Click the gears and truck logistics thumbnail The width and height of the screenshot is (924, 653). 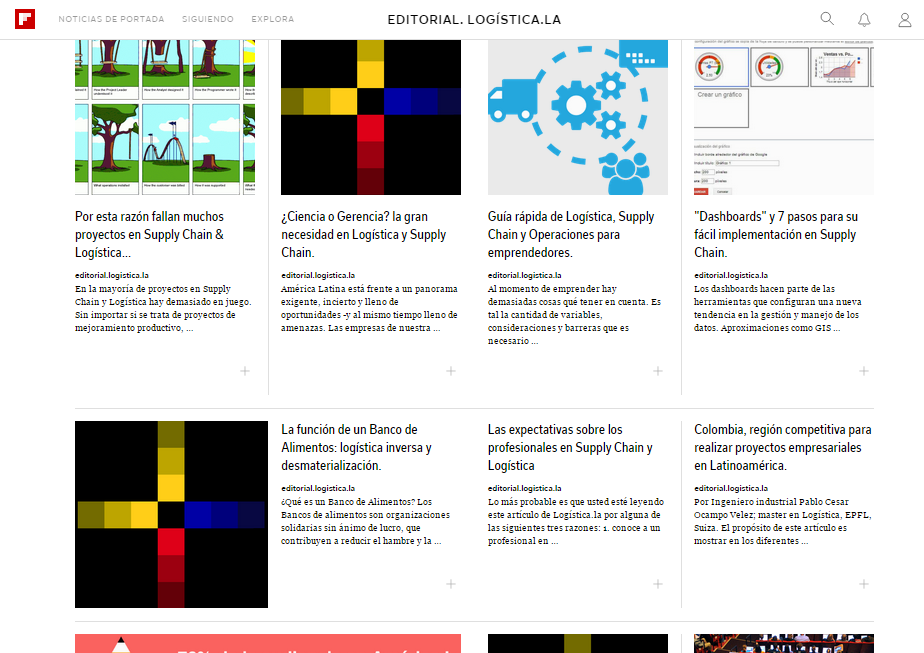(578, 117)
